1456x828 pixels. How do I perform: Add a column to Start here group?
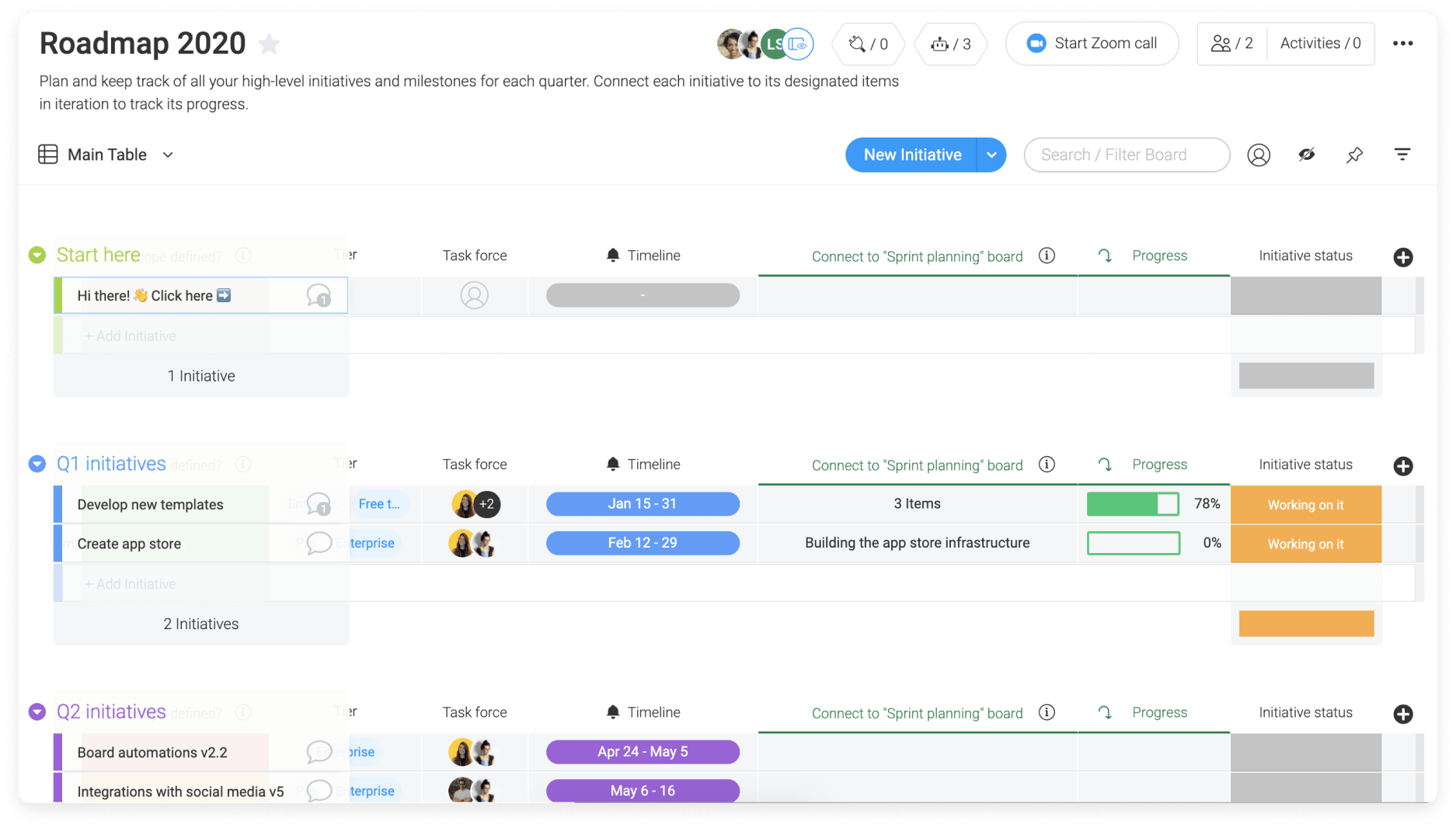pyautogui.click(x=1403, y=257)
